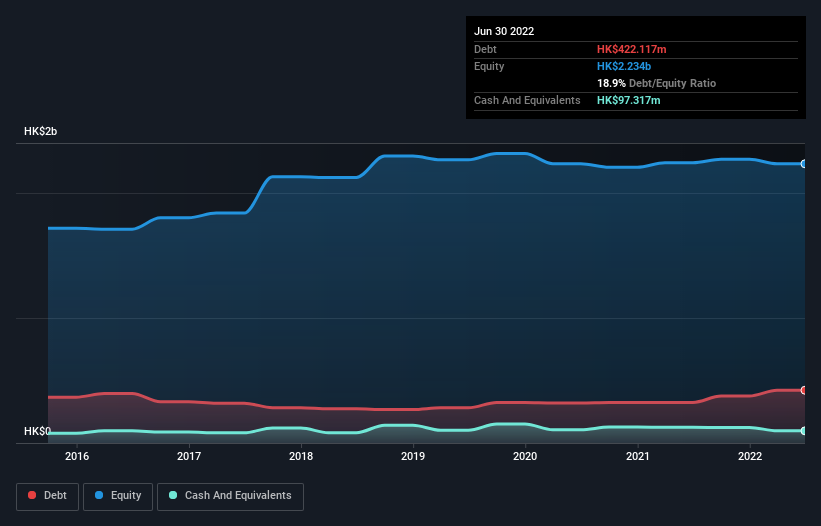The width and height of the screenshot is (821, 526).
Task: Click the 2018 x-axis label
Action: (301, 456)
